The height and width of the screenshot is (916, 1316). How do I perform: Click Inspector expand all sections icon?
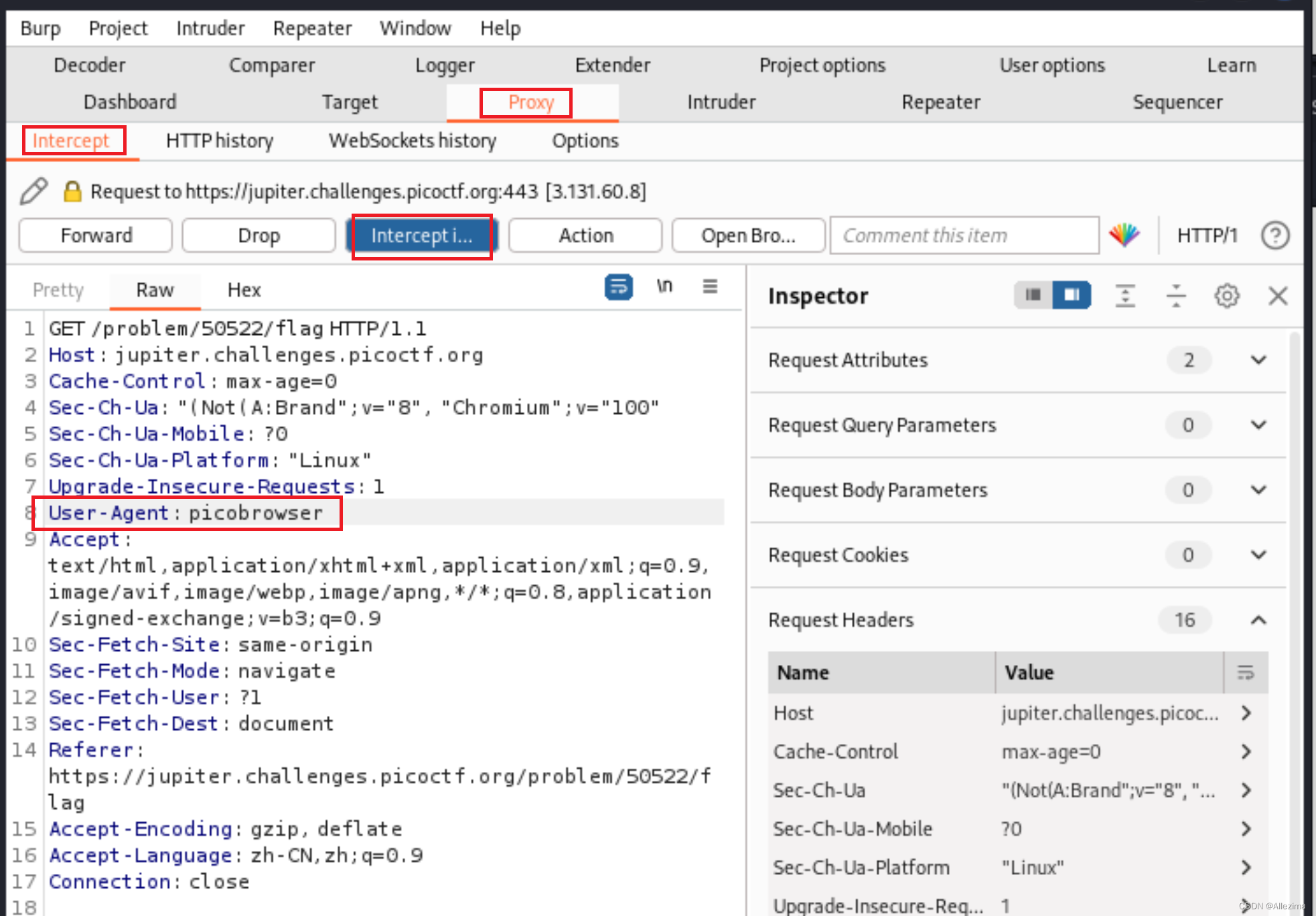1124,295
